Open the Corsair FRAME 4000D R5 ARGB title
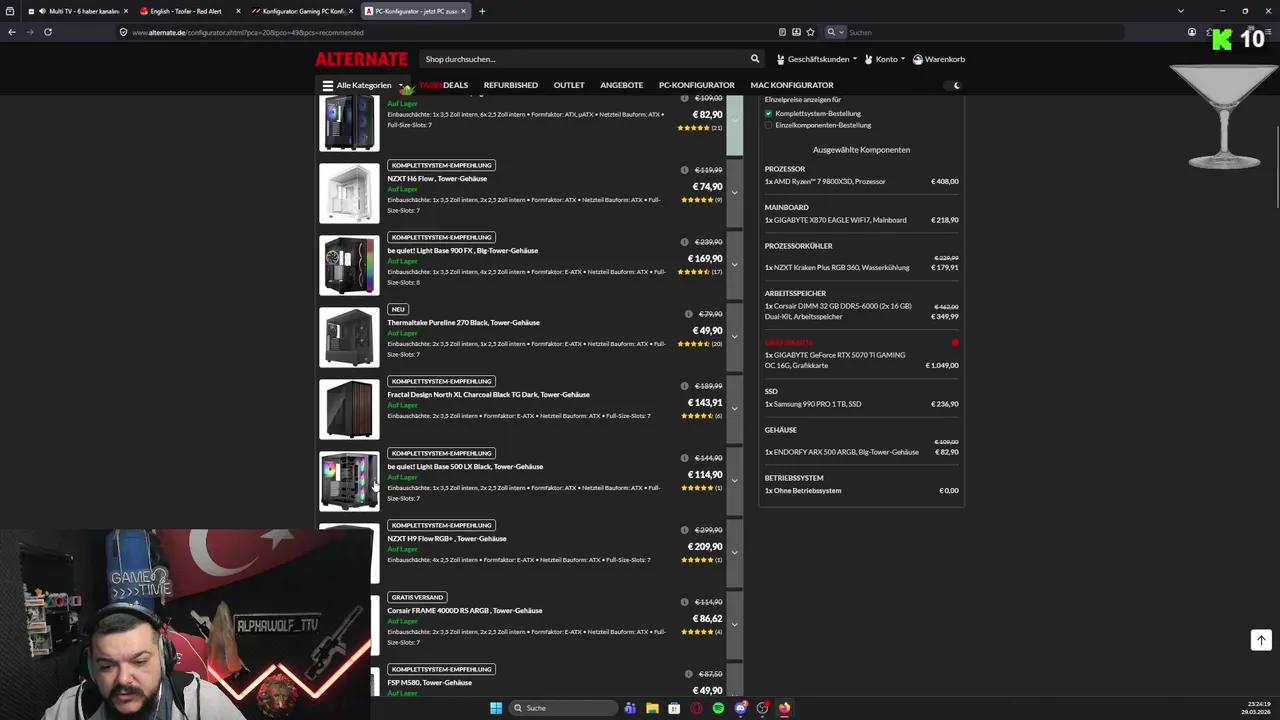1280x720 pixels. coord(465,610)
